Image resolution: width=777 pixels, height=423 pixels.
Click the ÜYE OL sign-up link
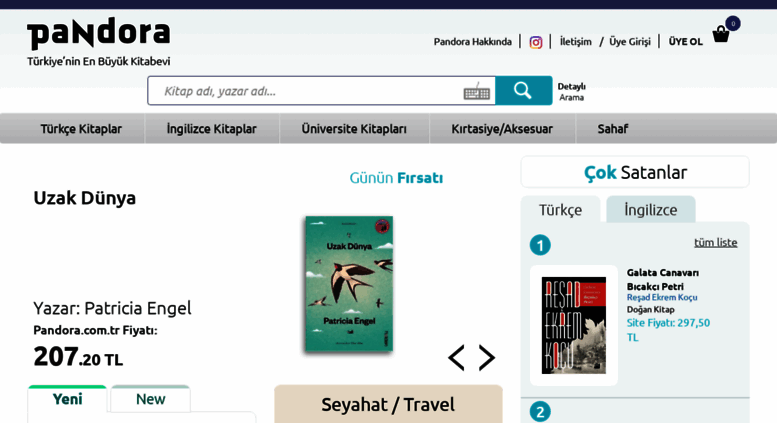686,42
